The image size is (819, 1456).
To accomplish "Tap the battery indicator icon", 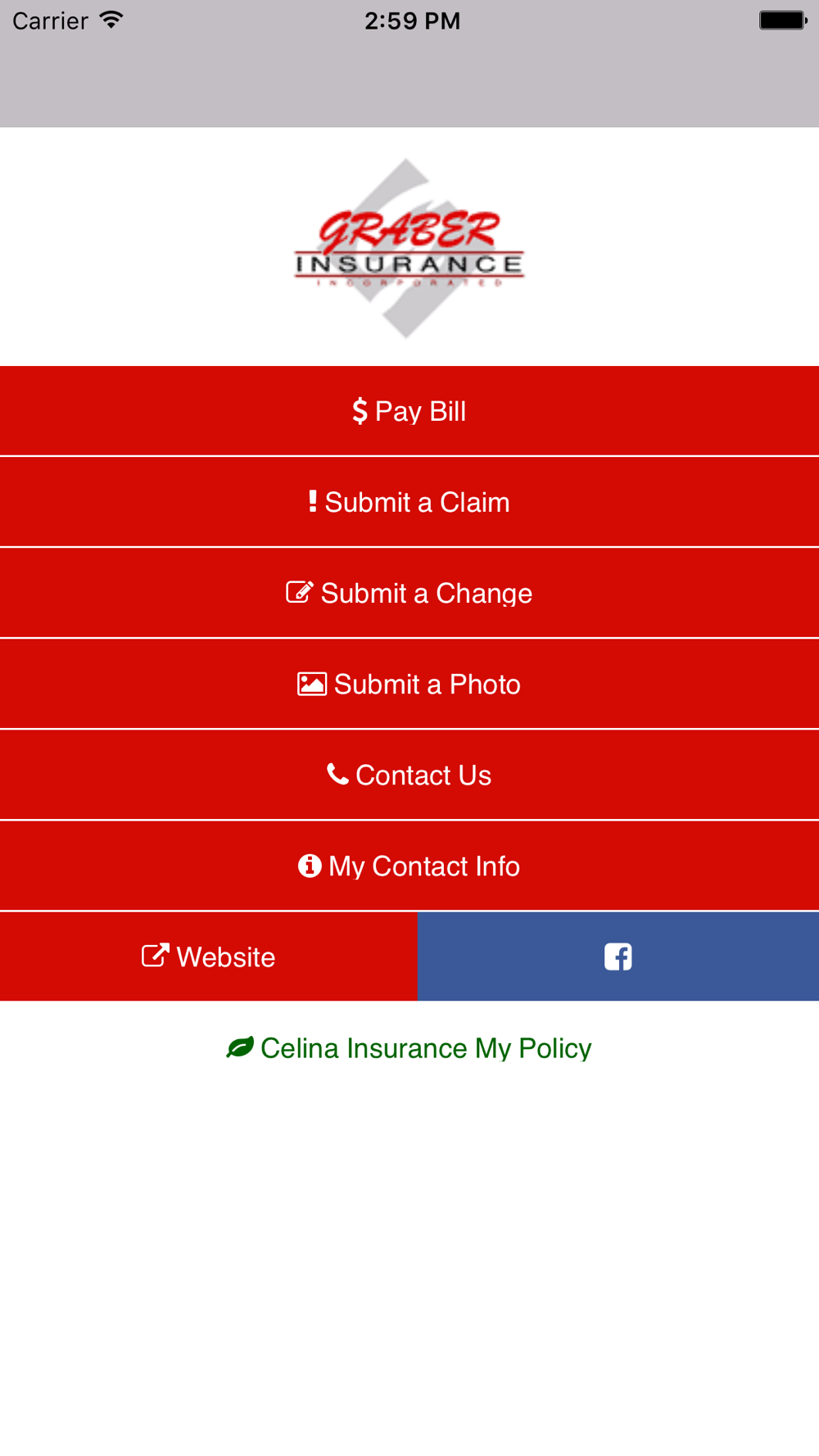I will pos(782,20).
